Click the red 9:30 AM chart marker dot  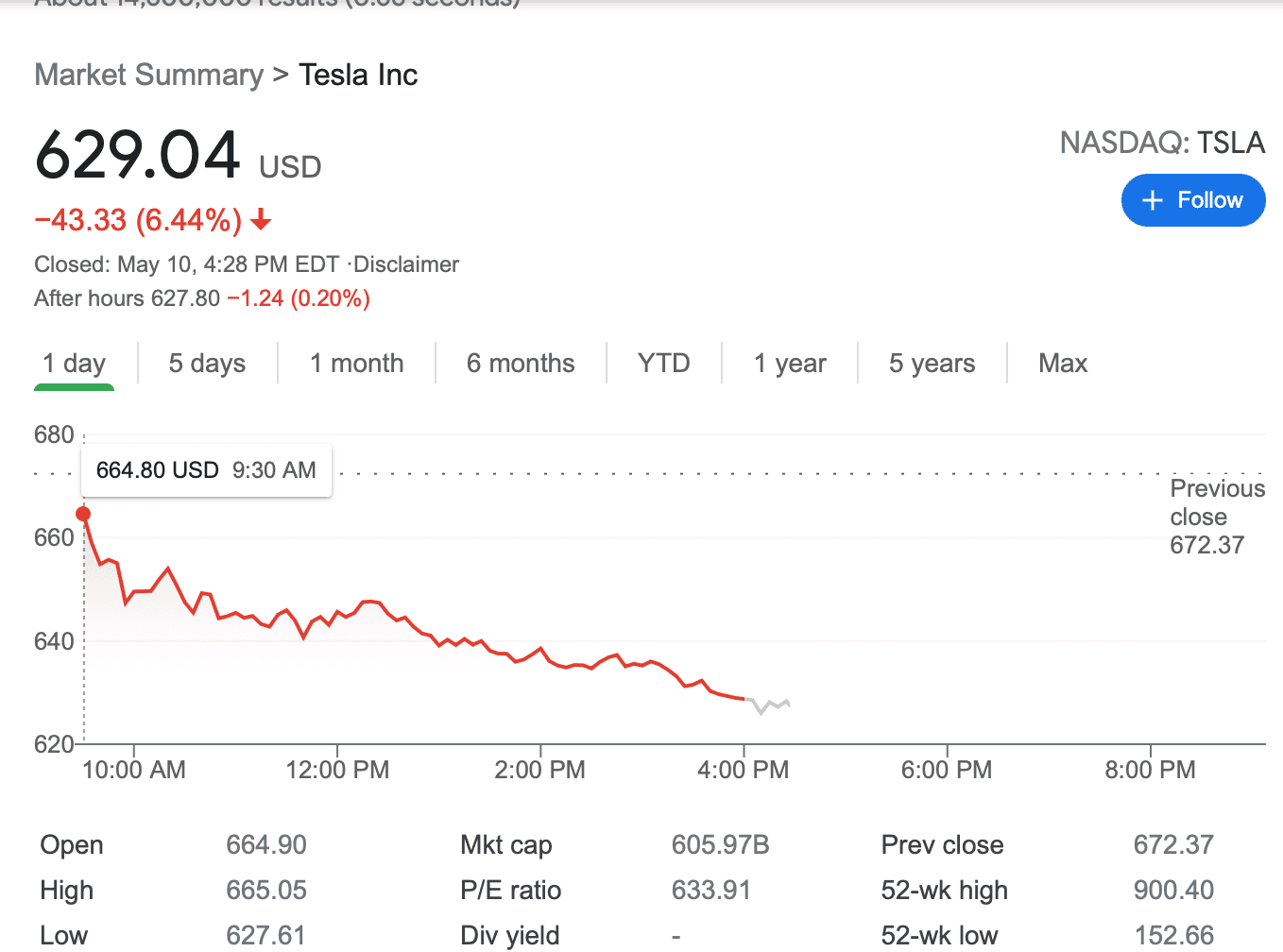83,514
